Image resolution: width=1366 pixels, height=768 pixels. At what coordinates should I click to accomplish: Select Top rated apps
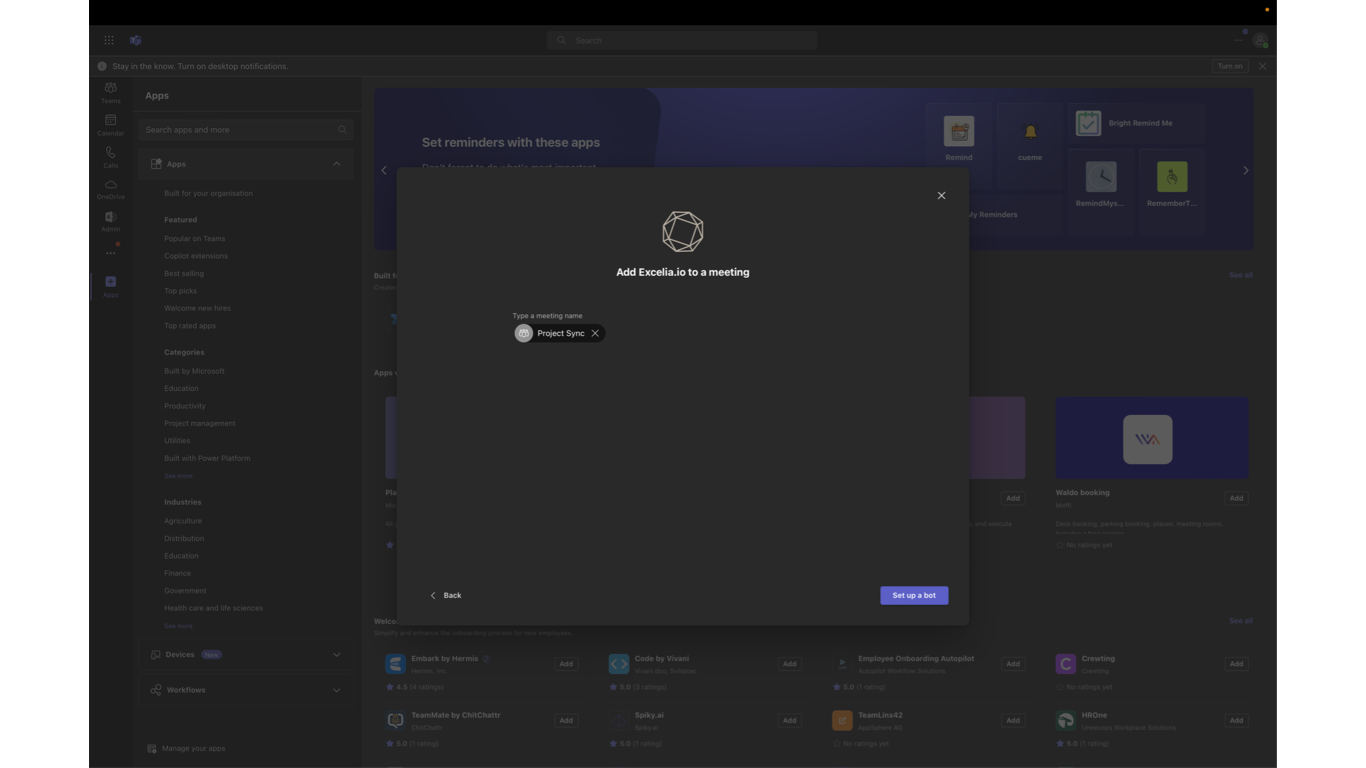[x=190, y=326]
